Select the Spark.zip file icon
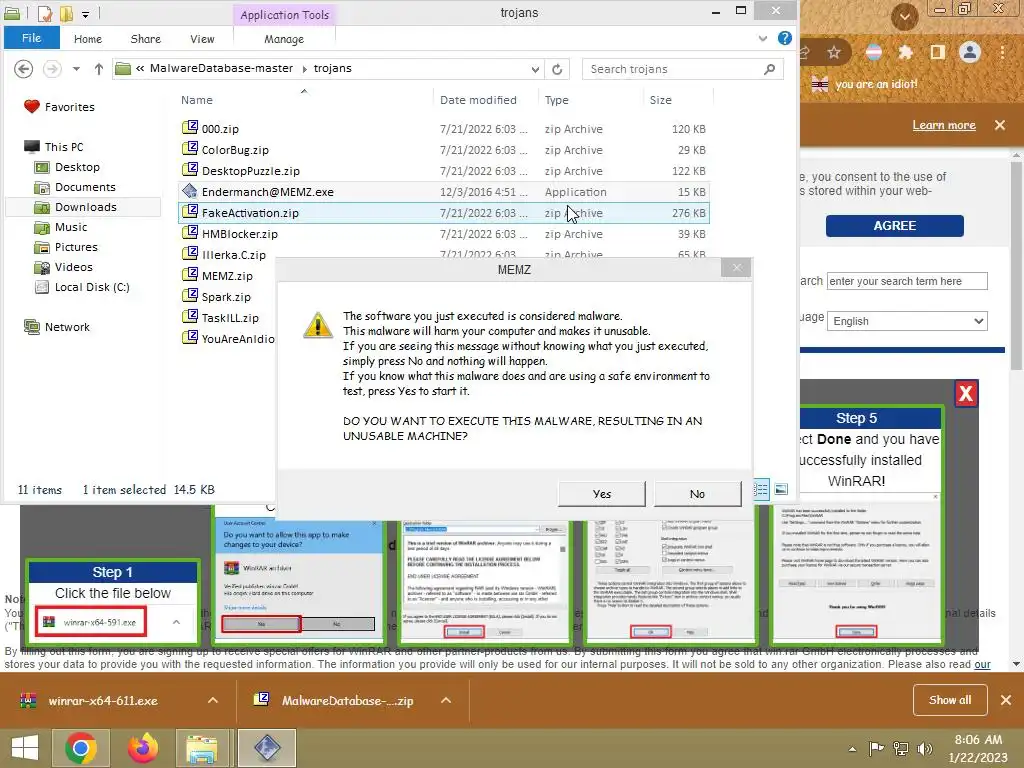This screenshot has width=1024, height=768. [x=189, y=295]
